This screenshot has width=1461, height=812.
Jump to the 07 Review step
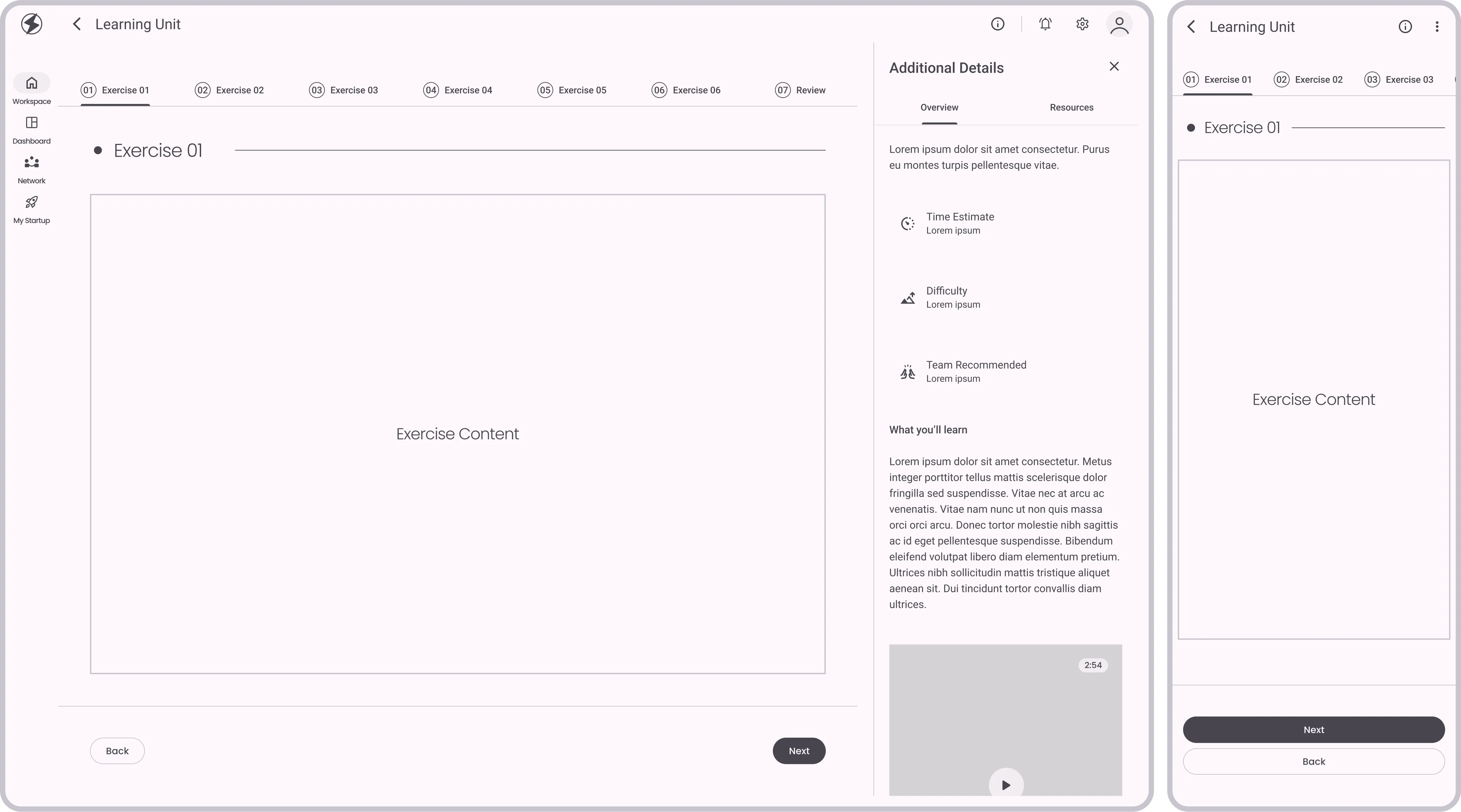(x=800, y=90)
